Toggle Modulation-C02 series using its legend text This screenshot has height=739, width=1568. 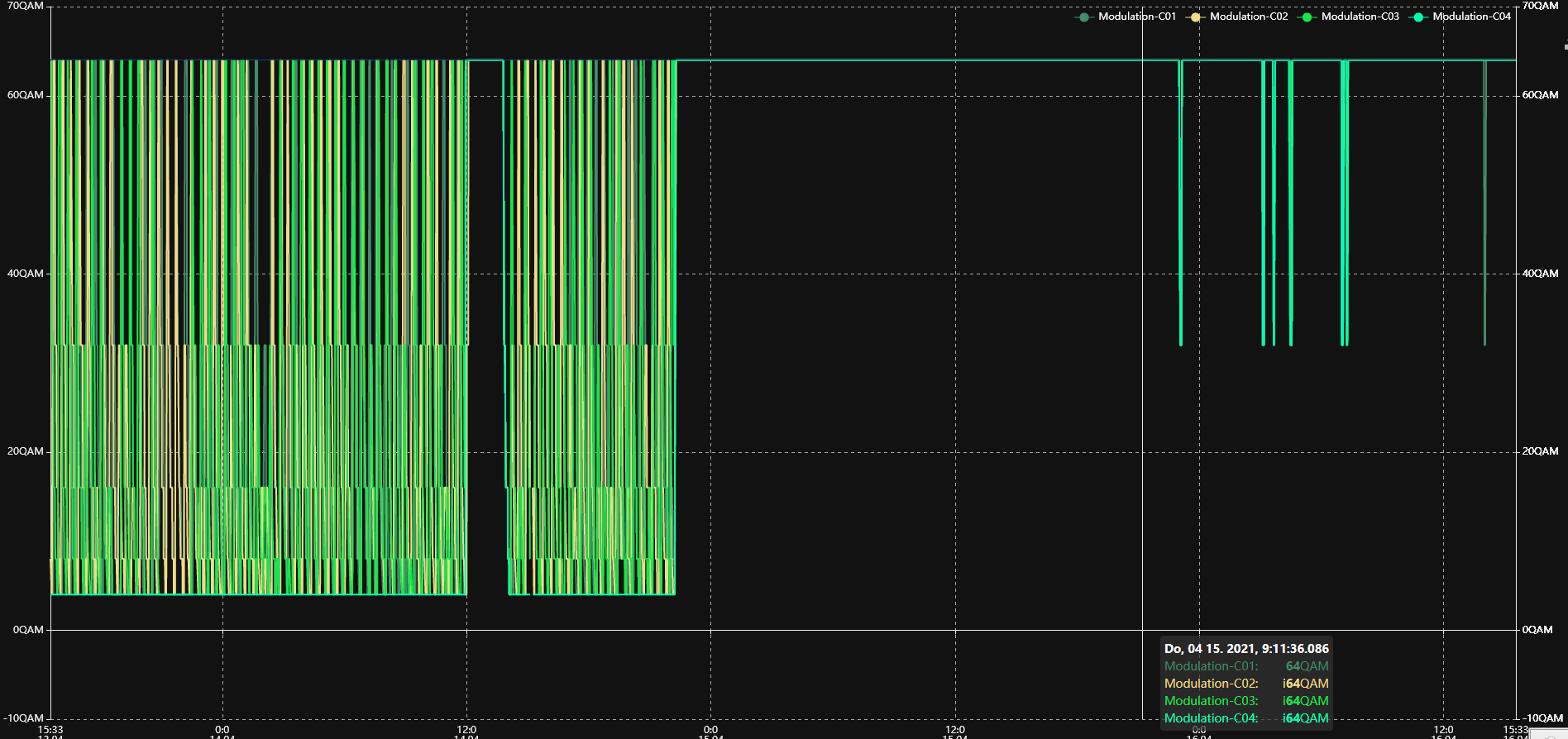pos(1248,17)
